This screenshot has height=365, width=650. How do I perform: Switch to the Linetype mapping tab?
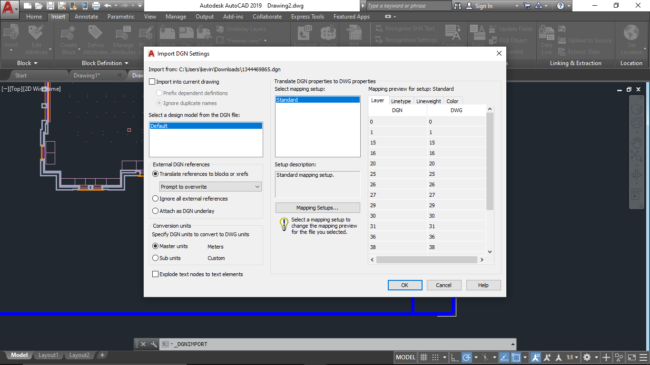[400, 101]
